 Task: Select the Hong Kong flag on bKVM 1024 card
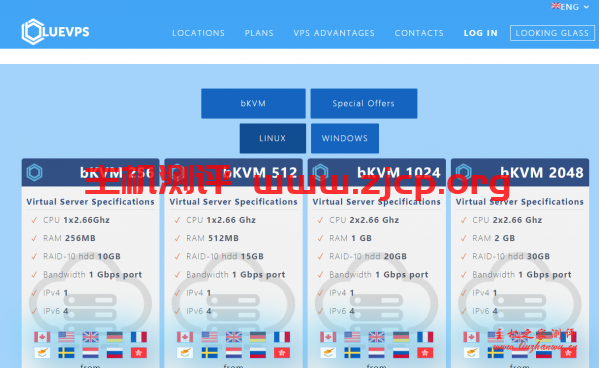click(x=425, y=353)
